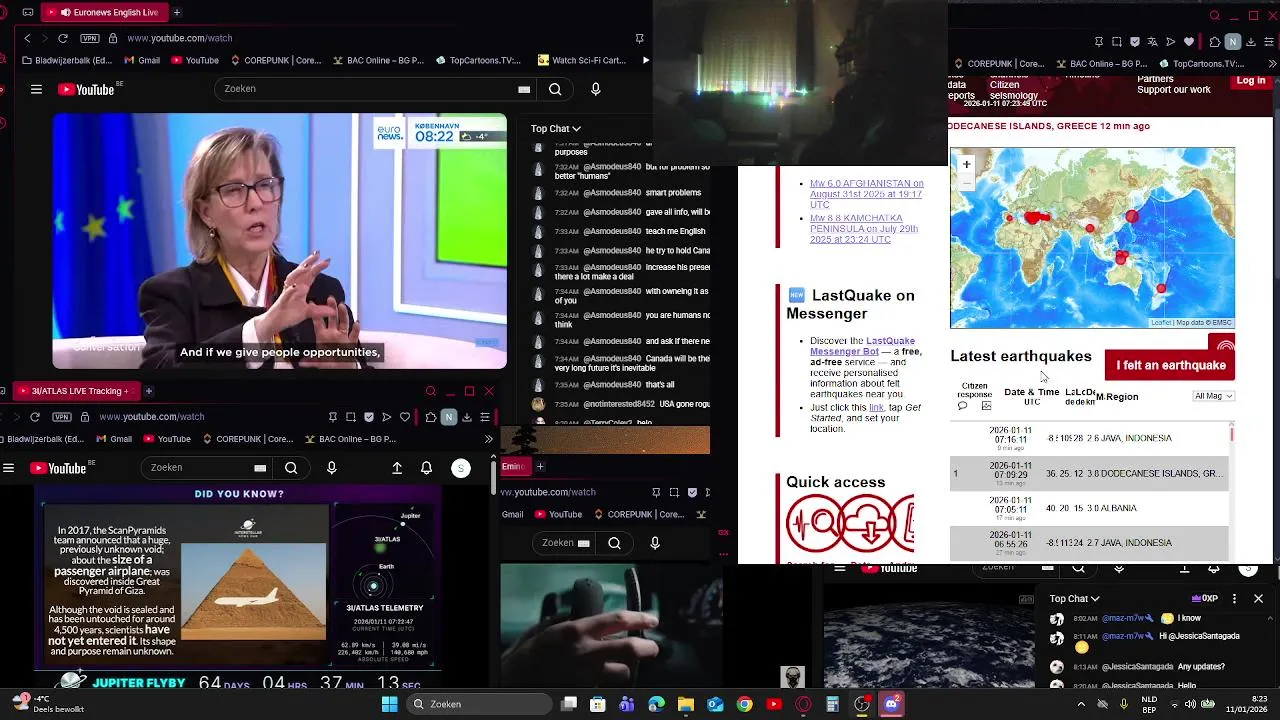1280x720 pixels.
Task: Start voice search in Euronews YouTube window
Action: (x=596, y=89)
